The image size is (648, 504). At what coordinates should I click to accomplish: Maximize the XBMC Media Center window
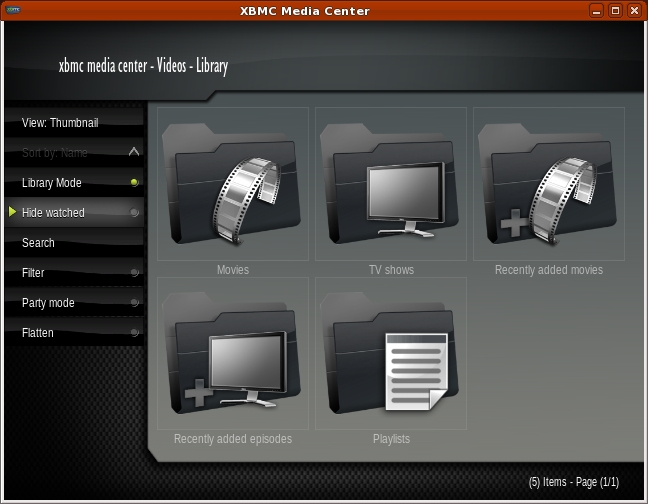(x=615, y=11)
